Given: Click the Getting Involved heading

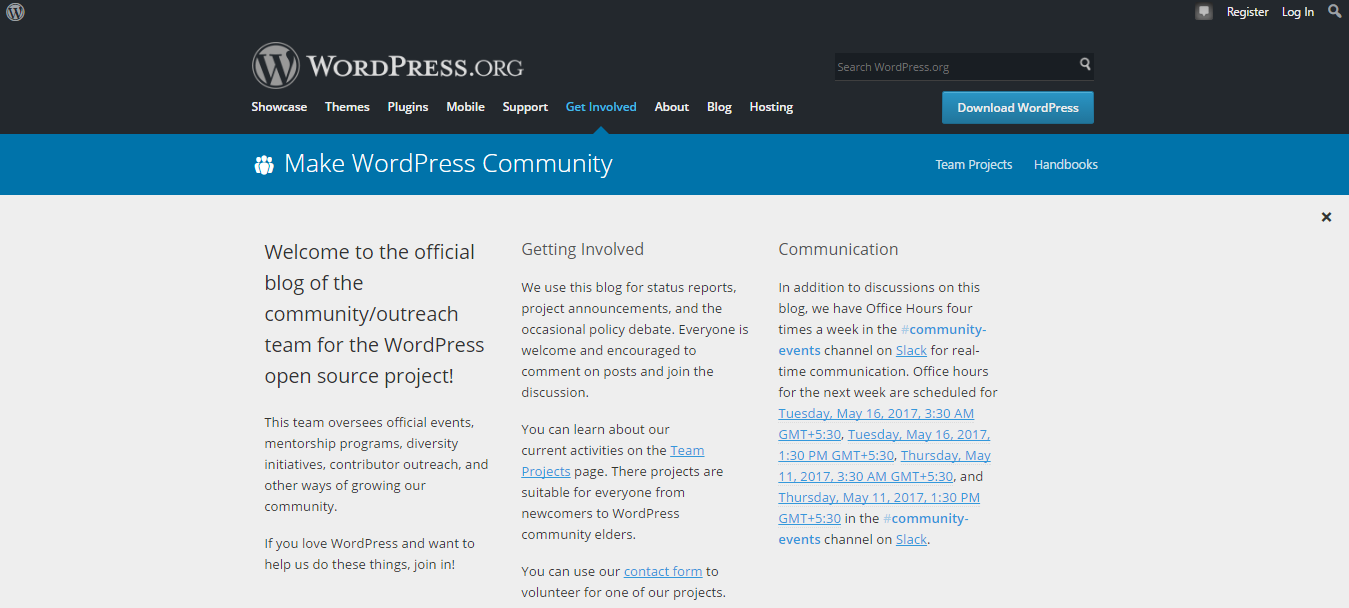Looking at the screenshot, I should (583, 250).
